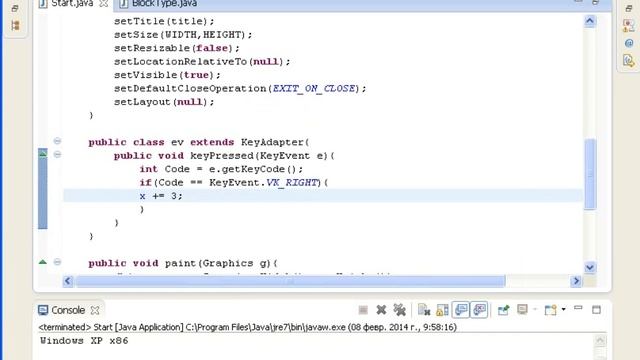
Task: Click "setSize(WIDTH,HEIGHT);" line
Action: coord(183,35)
